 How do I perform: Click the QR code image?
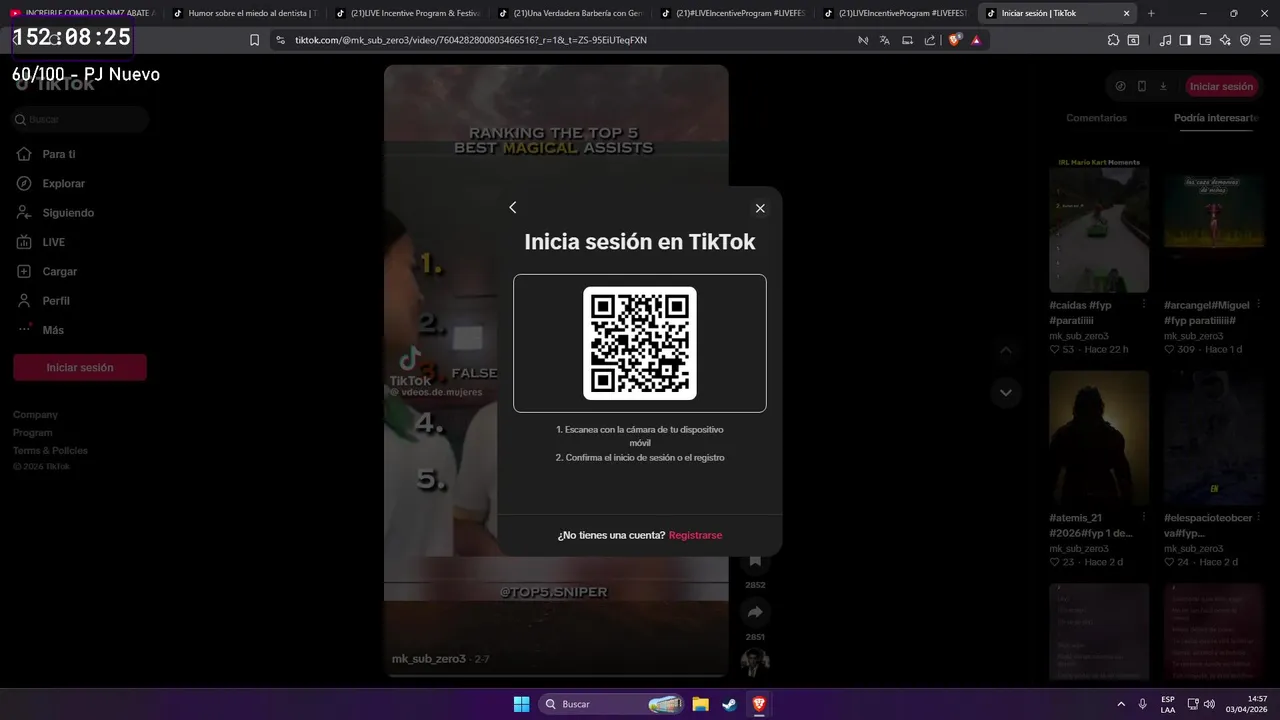tap(640, 343)
